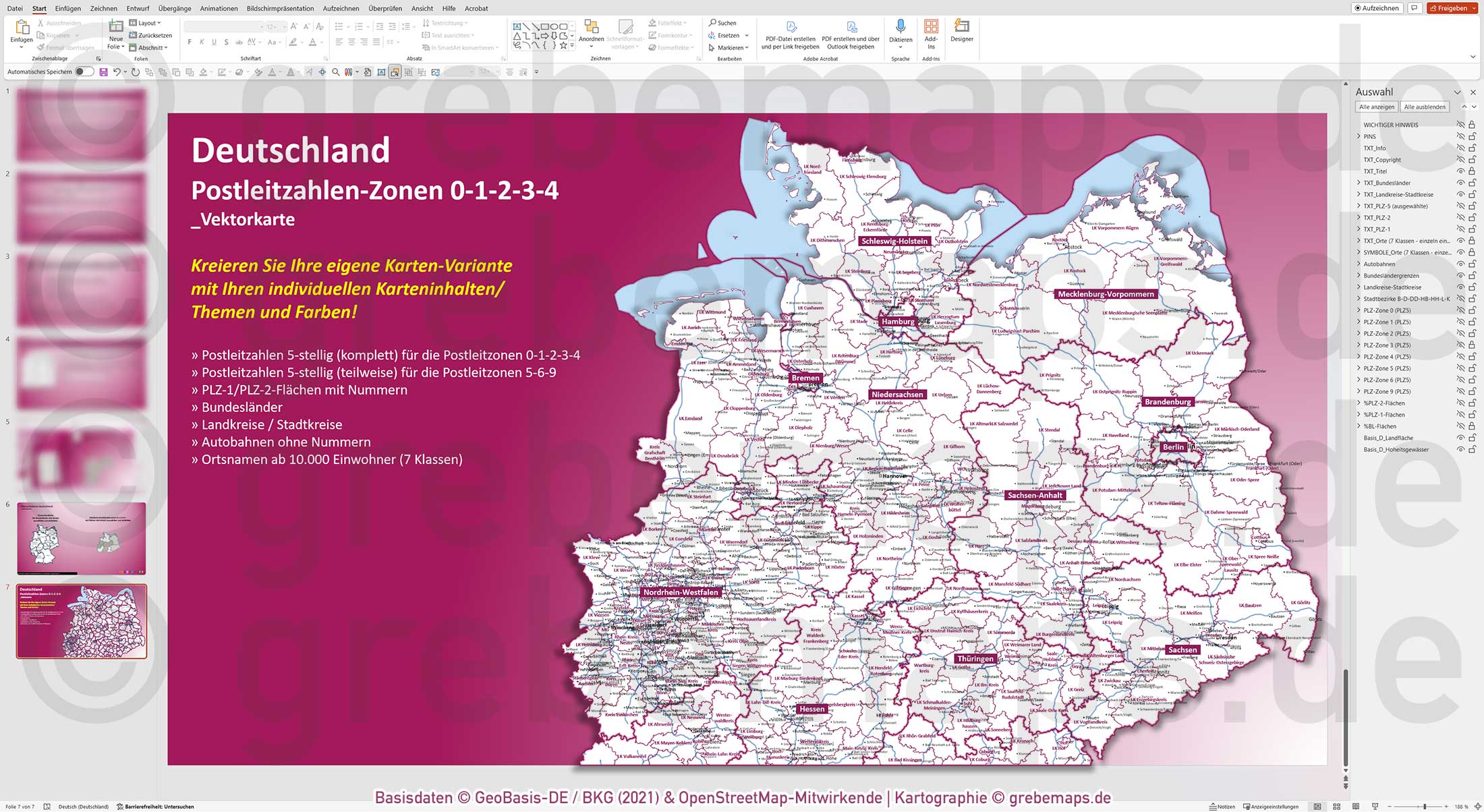1484x812 pixels.
Task: Click the 'Alle ausblenden' button
Action: (1425, 107)
